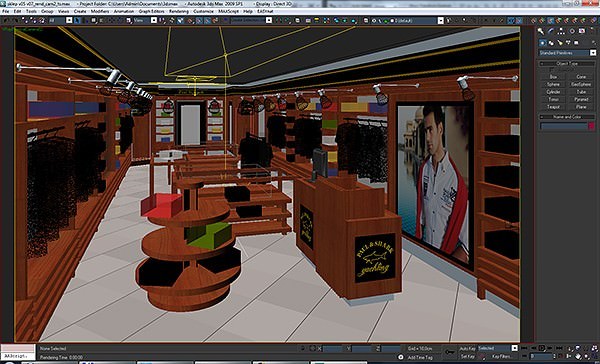600x364 pixels.
Task: Click the Teapot primitive button
Action: (x=553, y=107)
